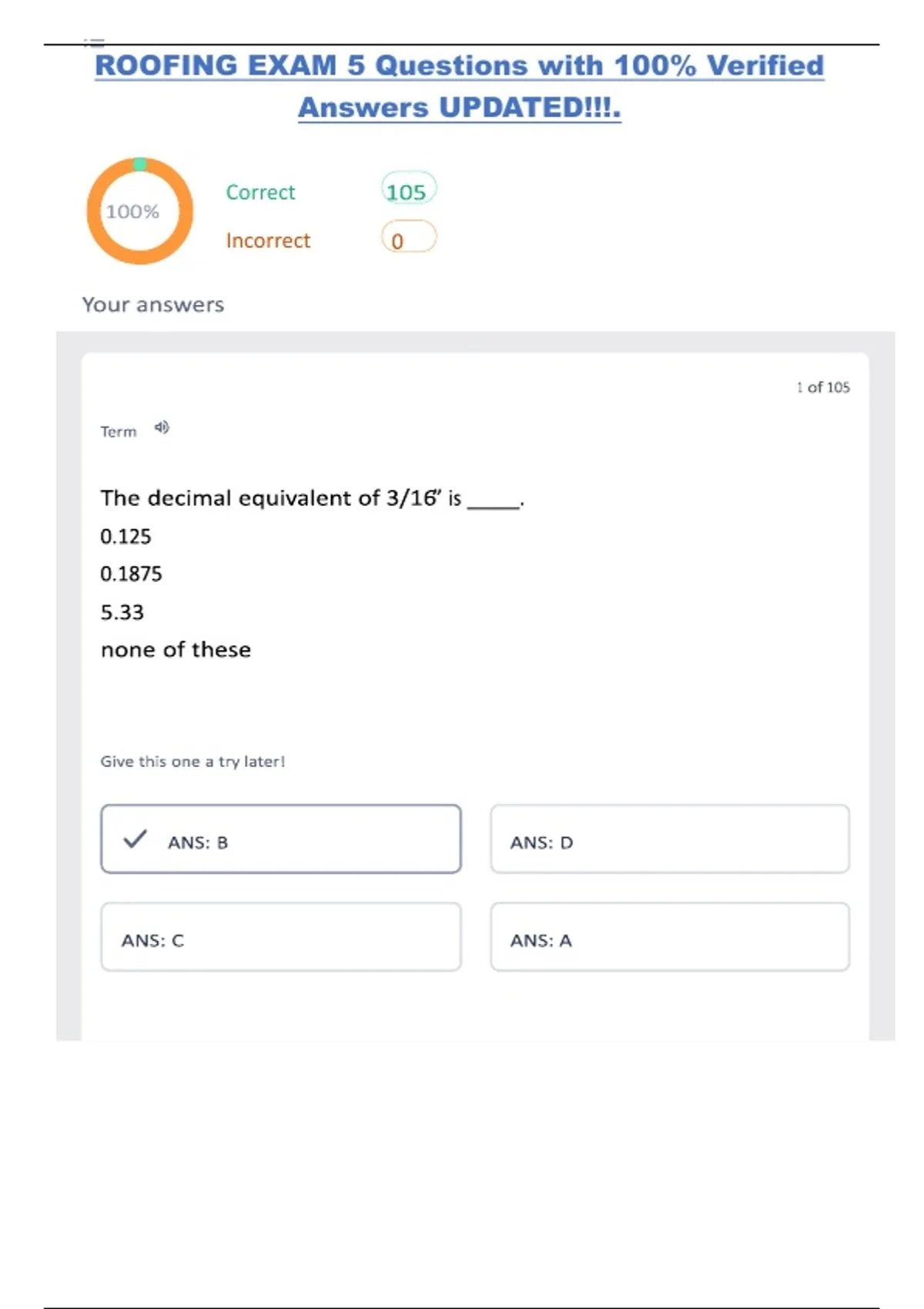
Task: Play the term audio speaker icon
Action: point(162,427)
